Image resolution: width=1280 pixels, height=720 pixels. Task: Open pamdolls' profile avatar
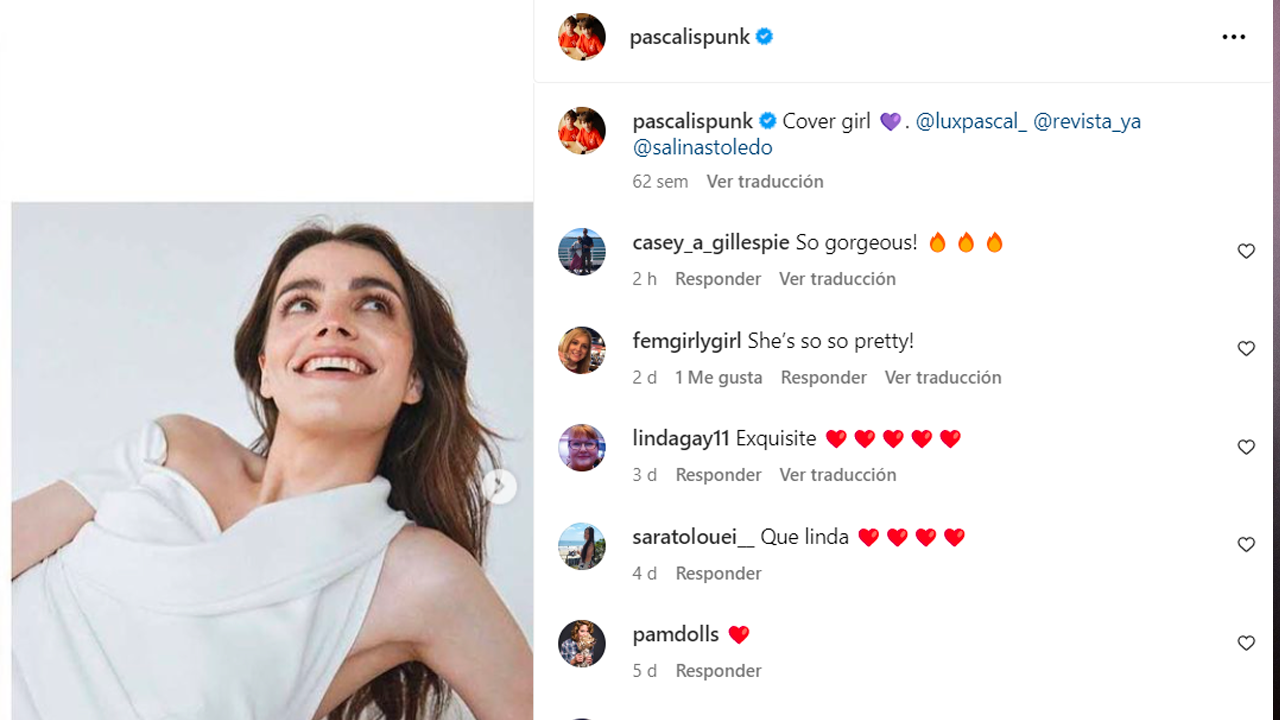(582, 643)
